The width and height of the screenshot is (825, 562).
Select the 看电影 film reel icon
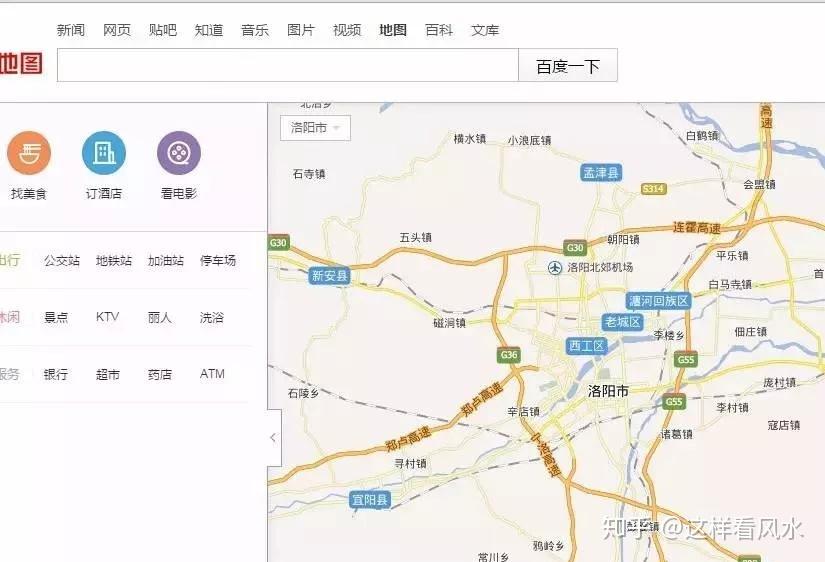(x=179, y=153)
